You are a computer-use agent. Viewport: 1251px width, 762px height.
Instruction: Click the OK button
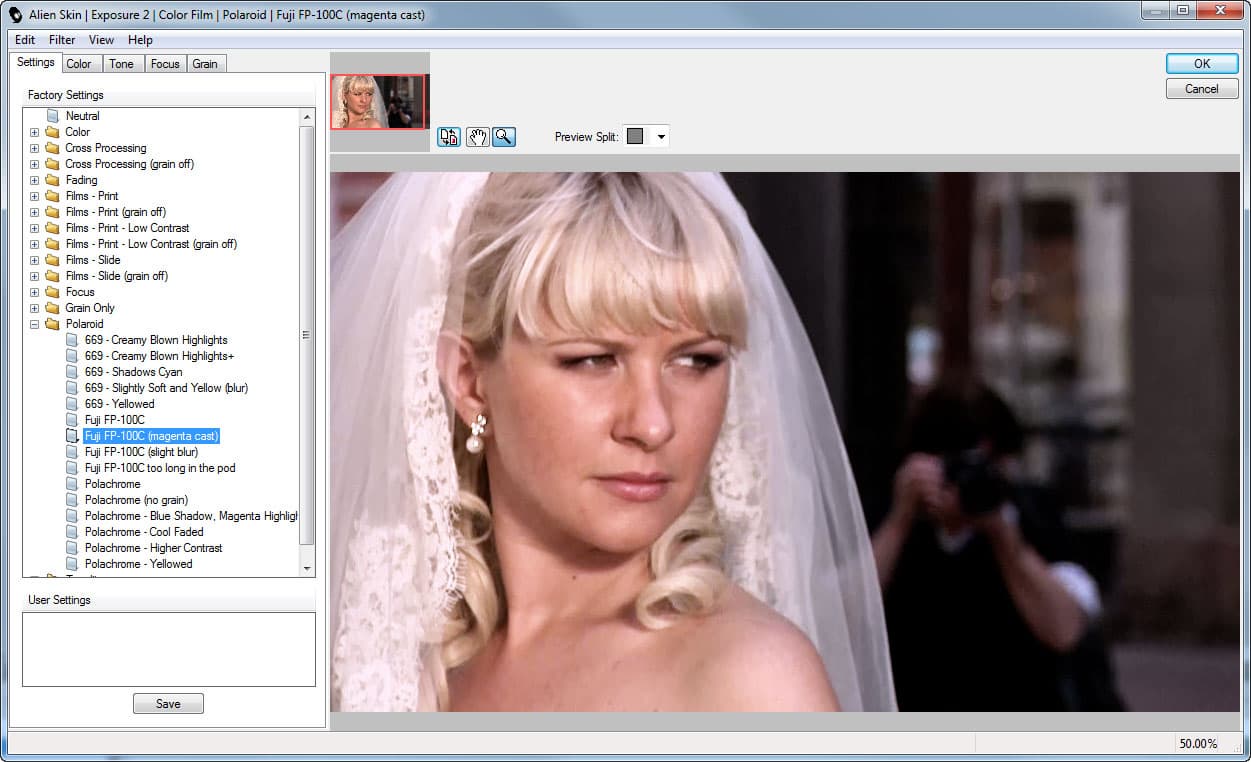(x=1202, y=63)
